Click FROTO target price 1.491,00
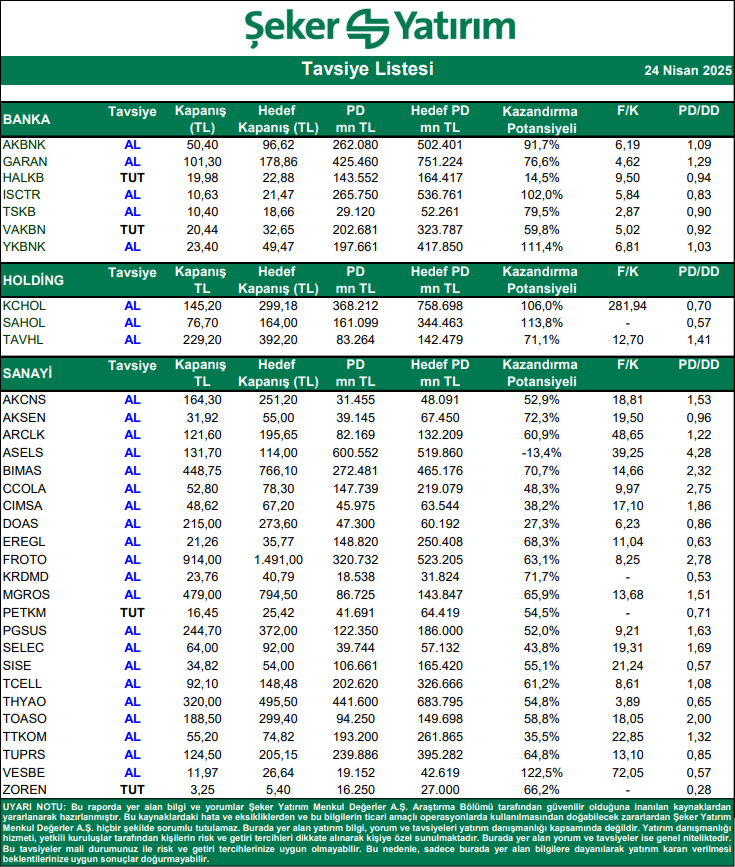The height and width of the screenshot is (867, 735). click(x=278, y=560)
